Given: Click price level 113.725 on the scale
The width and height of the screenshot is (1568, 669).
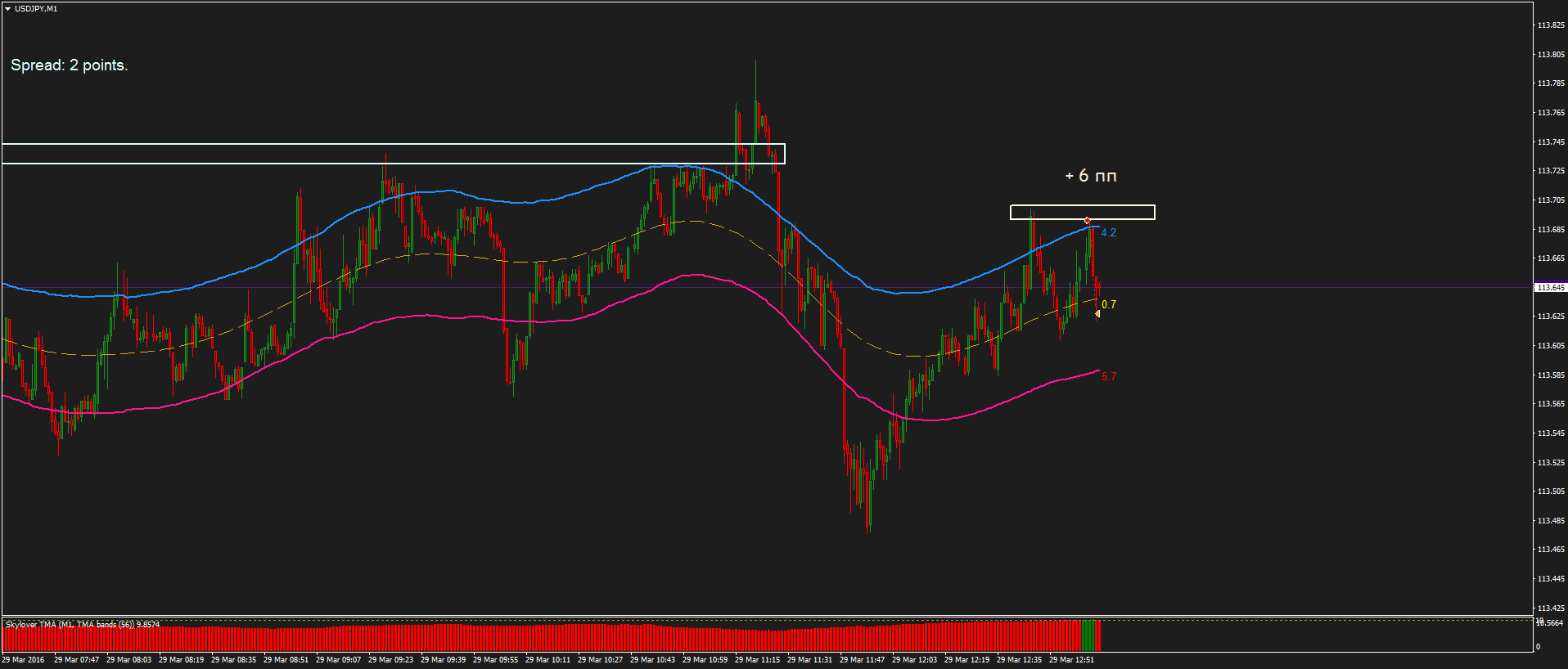Looking at the screenshot, I should [1551, 171].
